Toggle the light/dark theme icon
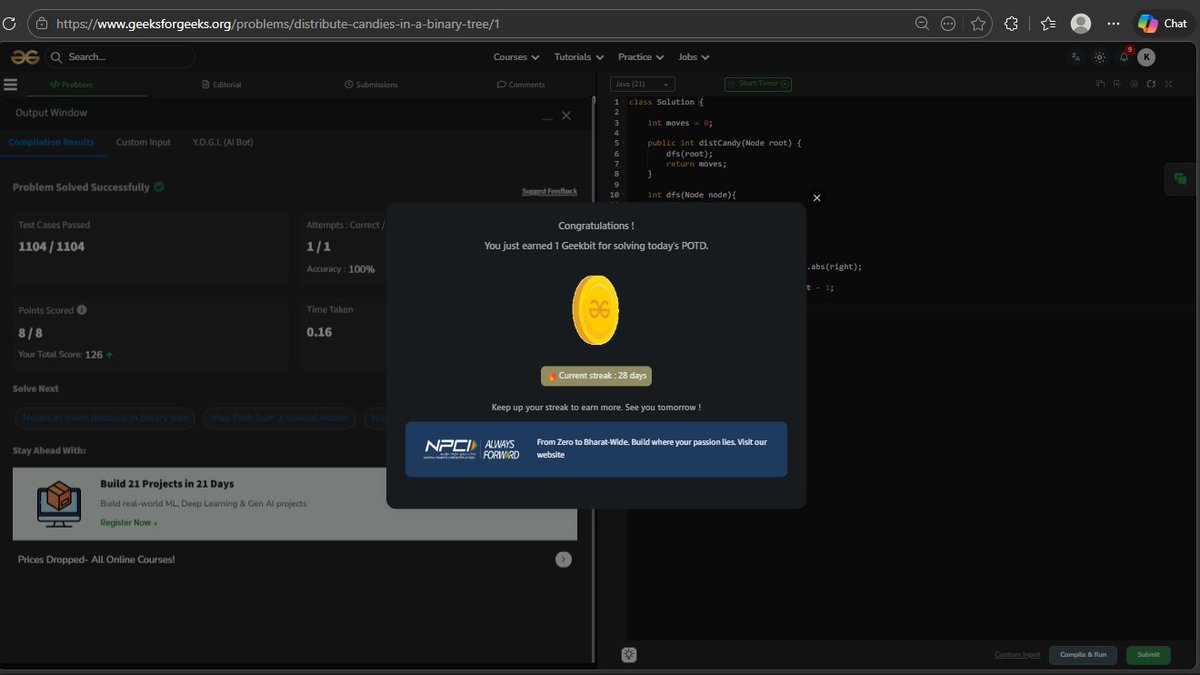The image size is (1200, 675). click(1100, 57)
